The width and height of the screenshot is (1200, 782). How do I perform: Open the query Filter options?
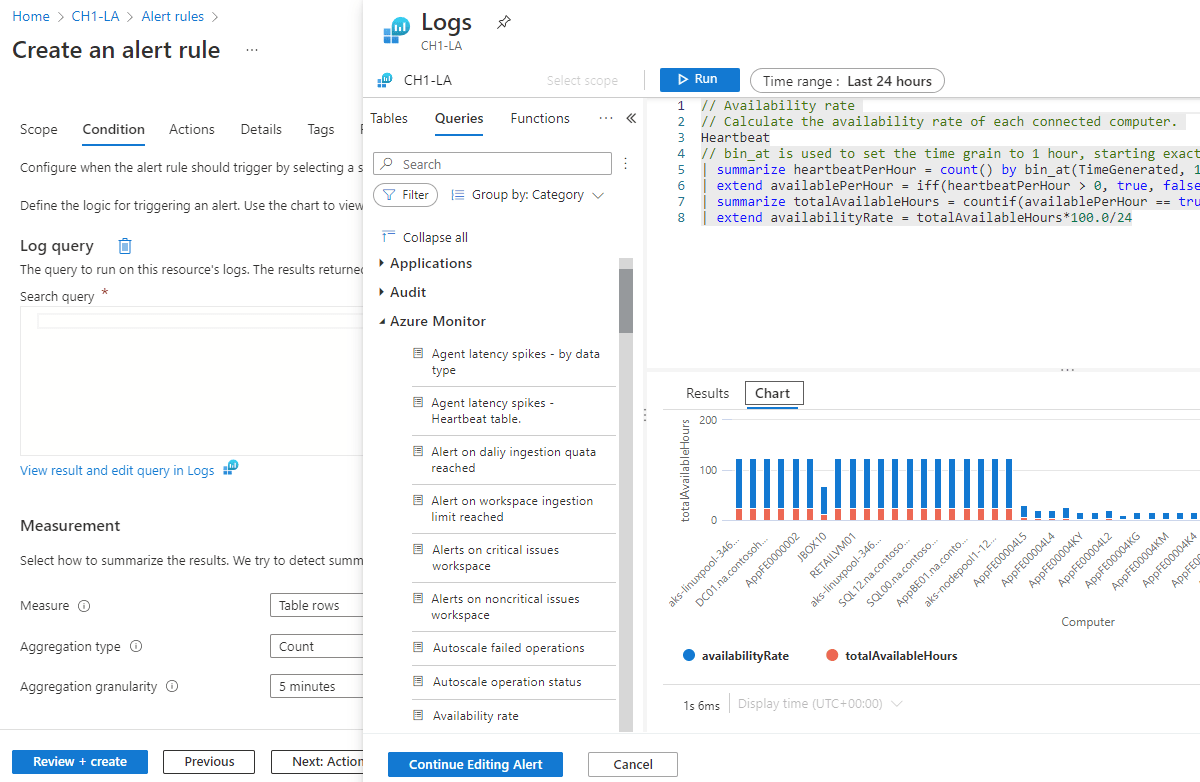pos(405,195)
